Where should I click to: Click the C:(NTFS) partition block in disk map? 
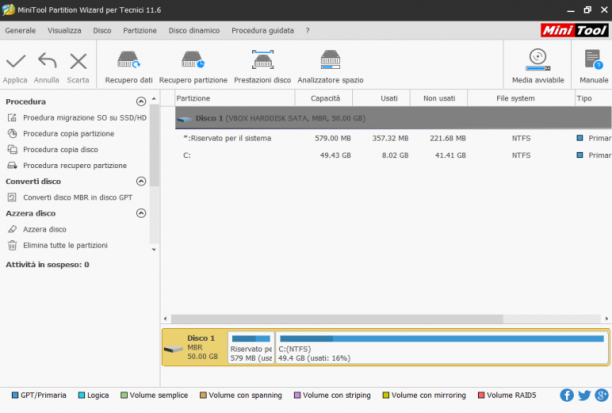tap(442, 347)
